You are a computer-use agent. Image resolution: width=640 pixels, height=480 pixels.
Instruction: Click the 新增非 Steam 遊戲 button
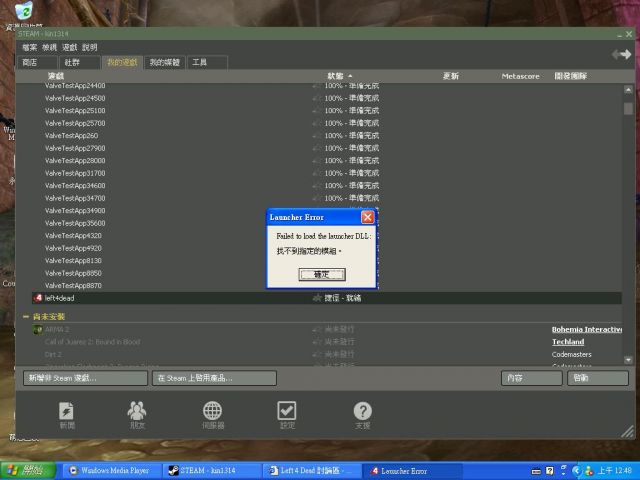[x=82, y=378]
